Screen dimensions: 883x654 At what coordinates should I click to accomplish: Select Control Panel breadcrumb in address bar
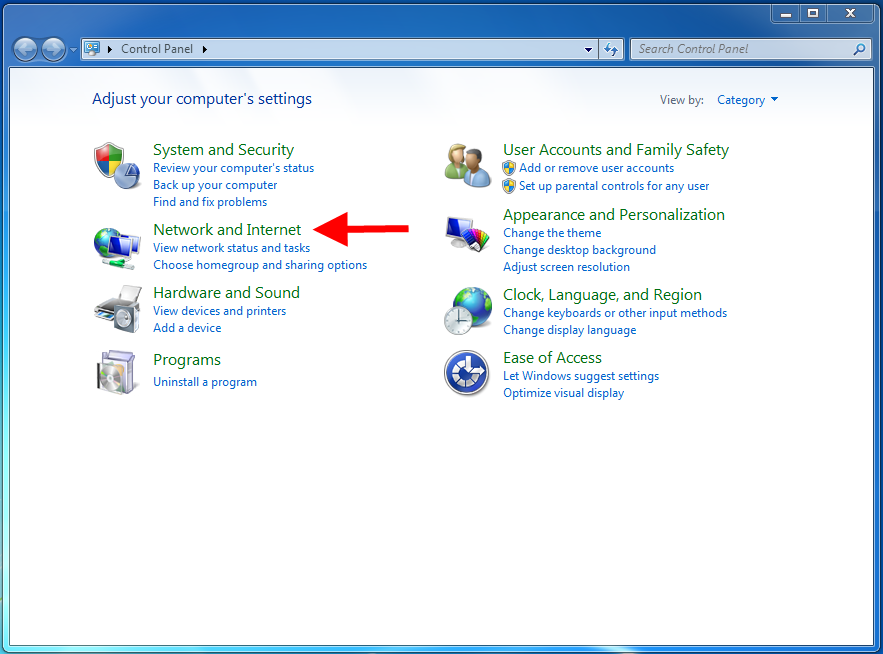157,49
